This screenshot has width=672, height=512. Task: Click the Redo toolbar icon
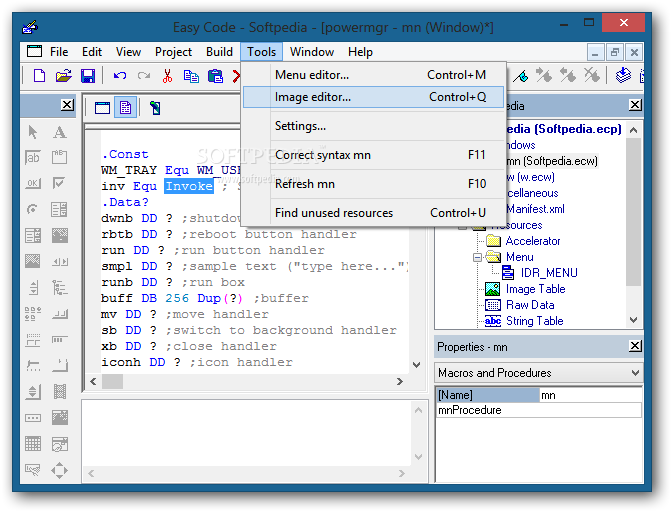144,76
